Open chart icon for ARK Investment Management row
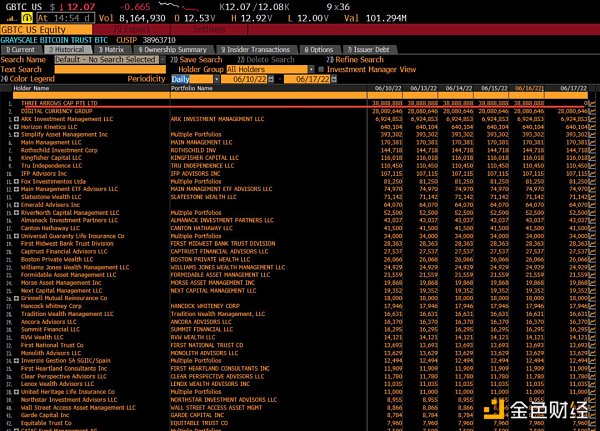This screenshot has height=431, width=600. [592, 119]
